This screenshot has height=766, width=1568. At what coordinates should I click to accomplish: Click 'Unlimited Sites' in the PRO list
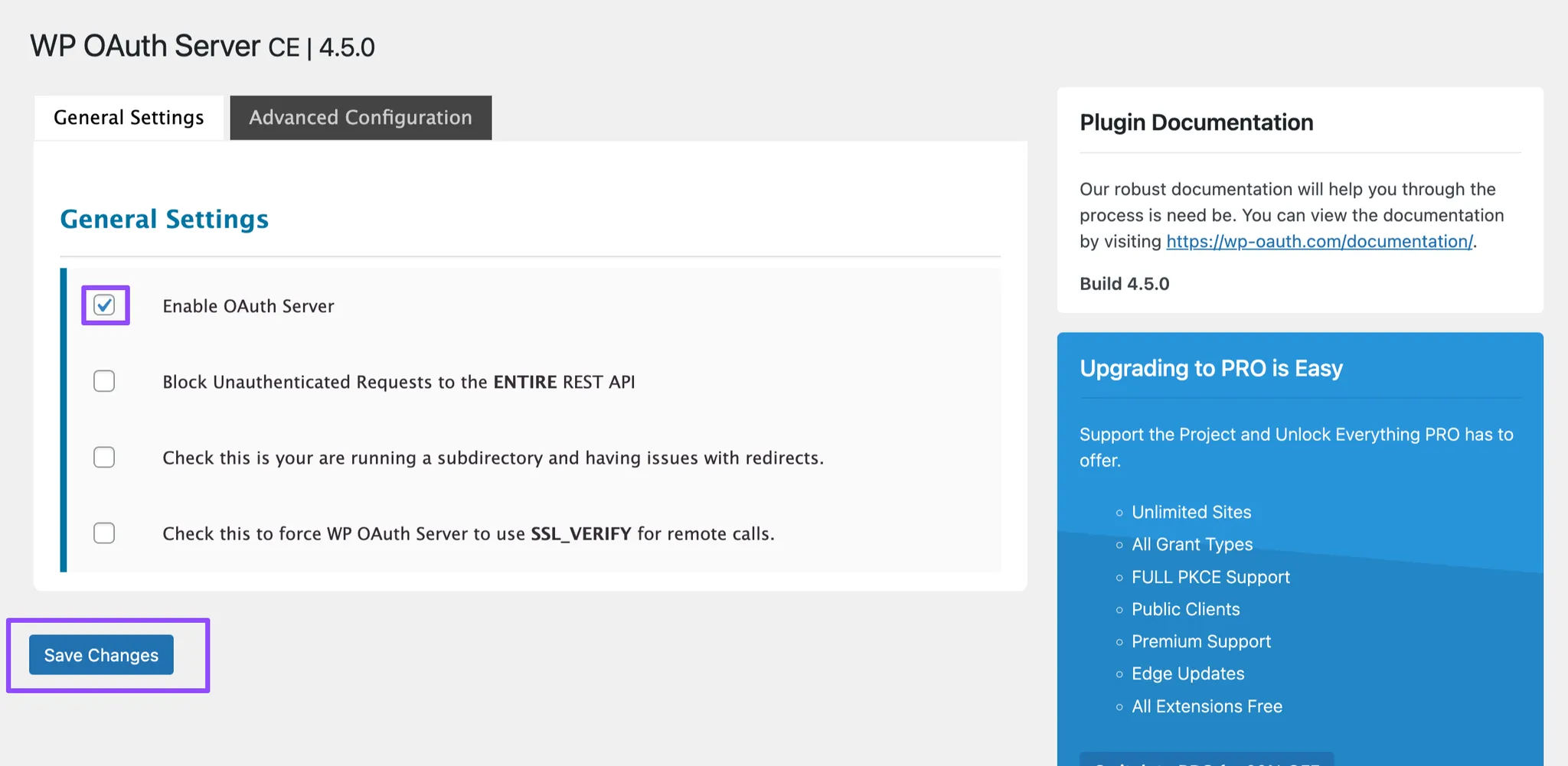(1191, 512)
